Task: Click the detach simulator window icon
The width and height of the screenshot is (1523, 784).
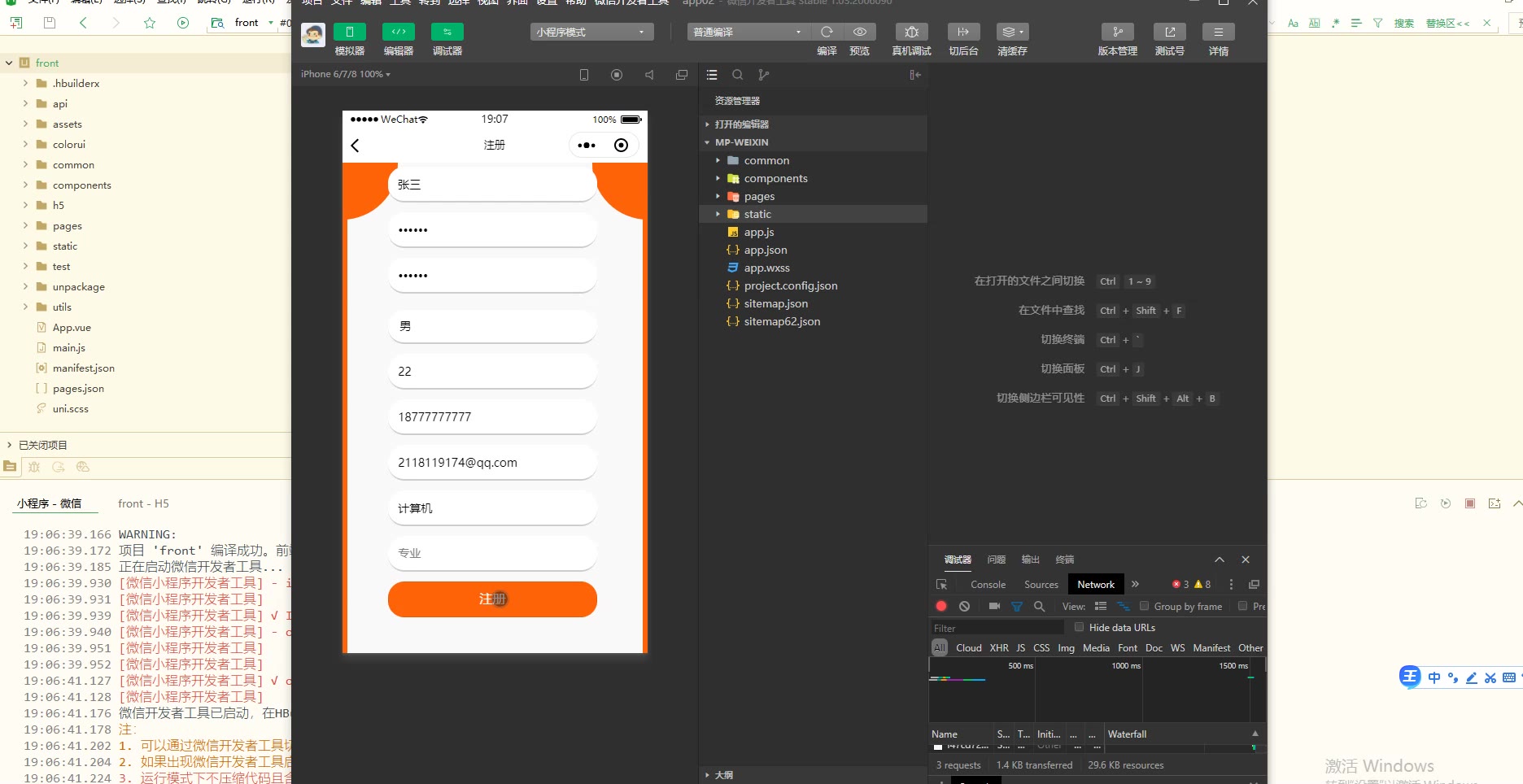Action: 682,75
